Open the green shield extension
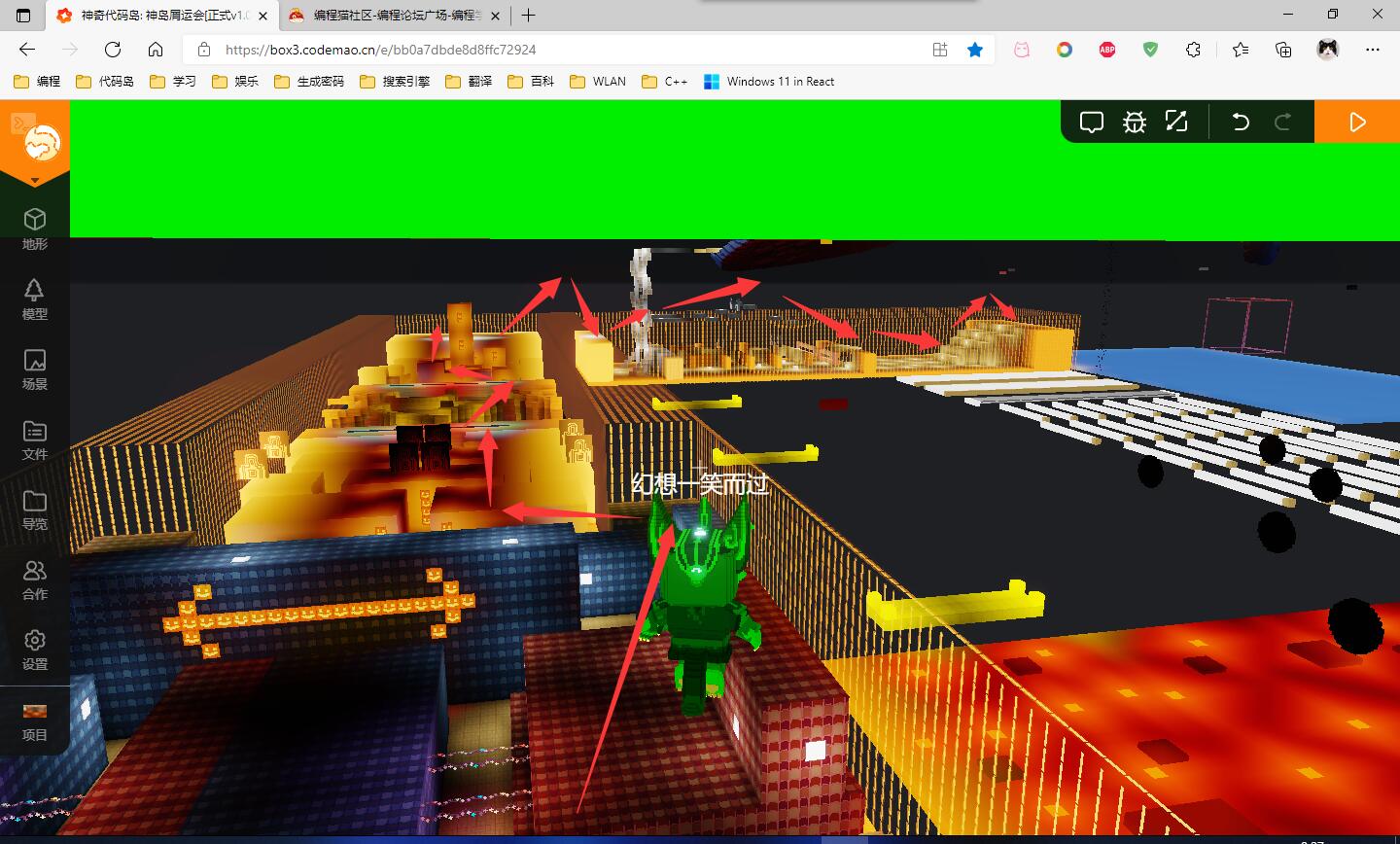1400x844 pixels. pos(1150,50)
